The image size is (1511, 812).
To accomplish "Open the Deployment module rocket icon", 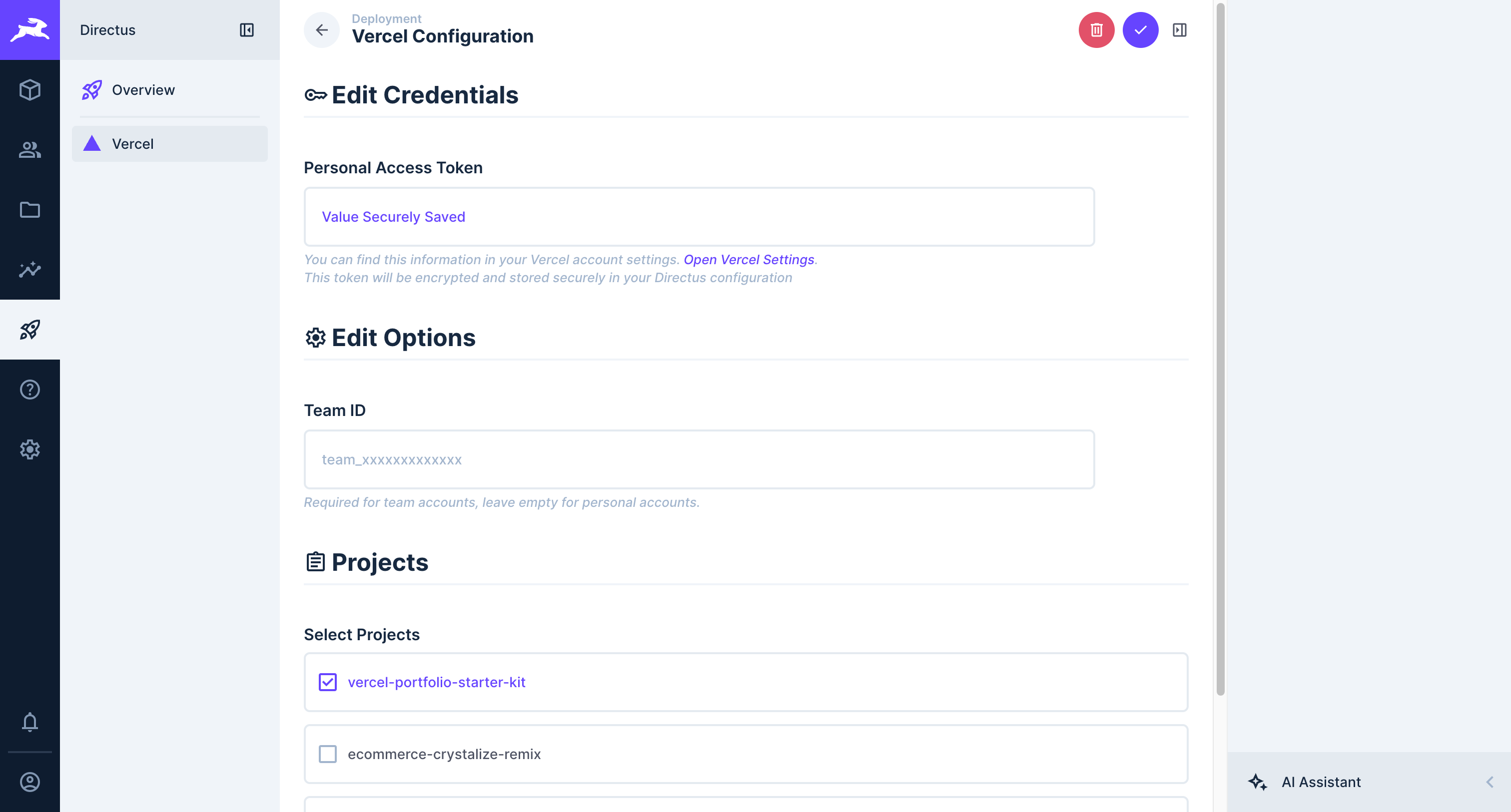I will [x=30, y=330].
